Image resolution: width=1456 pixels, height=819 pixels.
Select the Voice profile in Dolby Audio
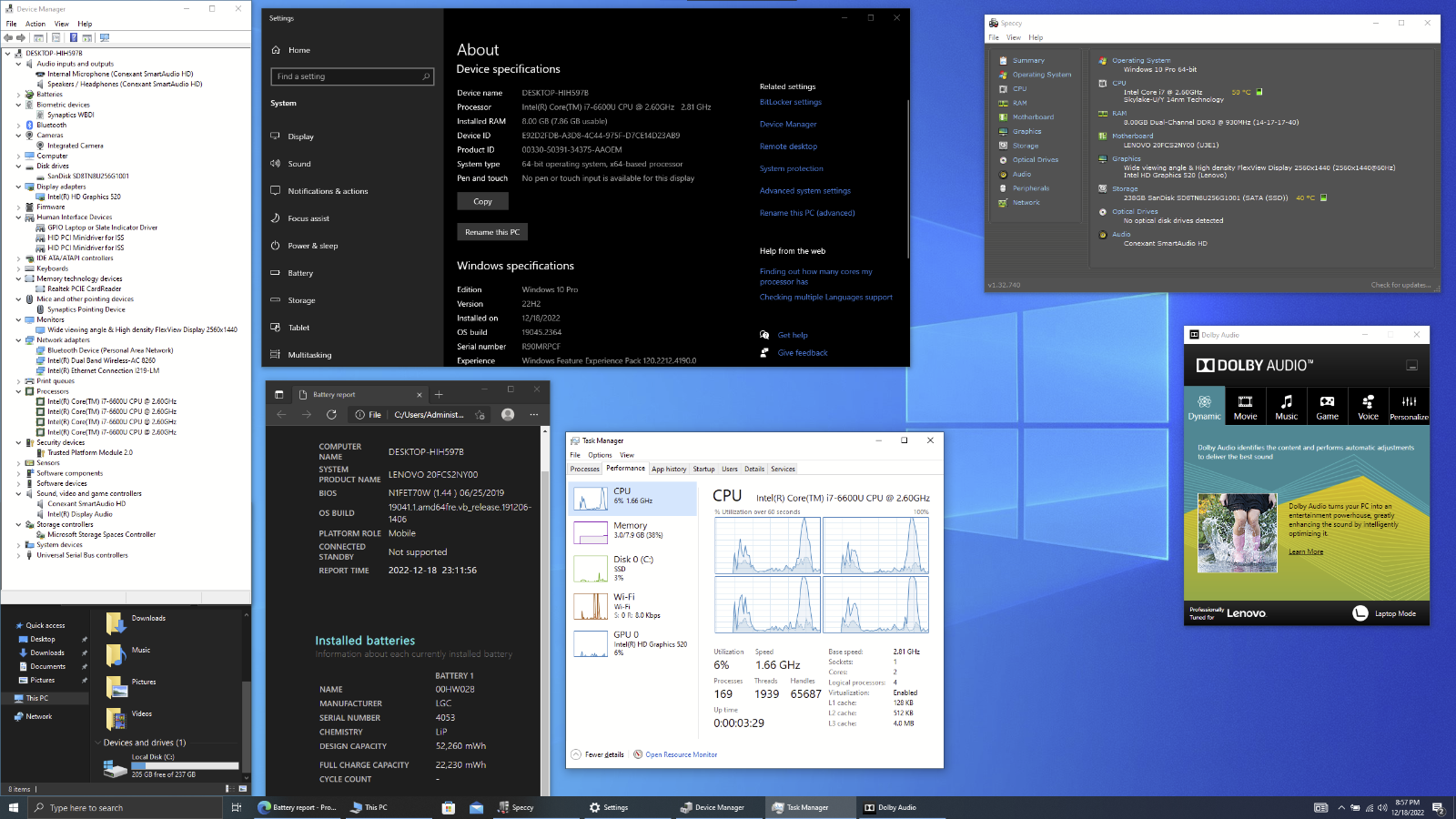1368,406
